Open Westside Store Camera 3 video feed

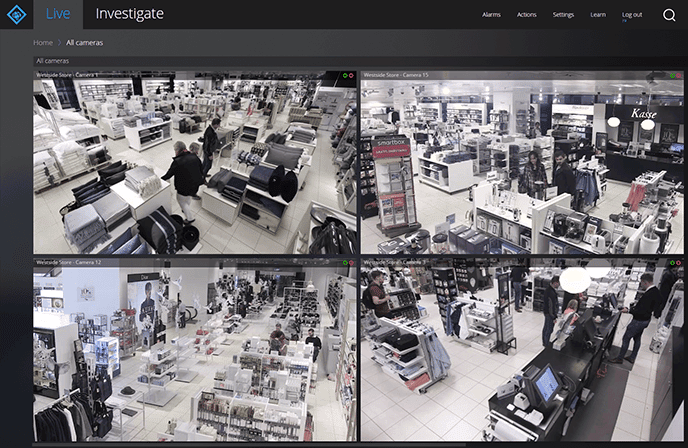[x=522, y=352]
